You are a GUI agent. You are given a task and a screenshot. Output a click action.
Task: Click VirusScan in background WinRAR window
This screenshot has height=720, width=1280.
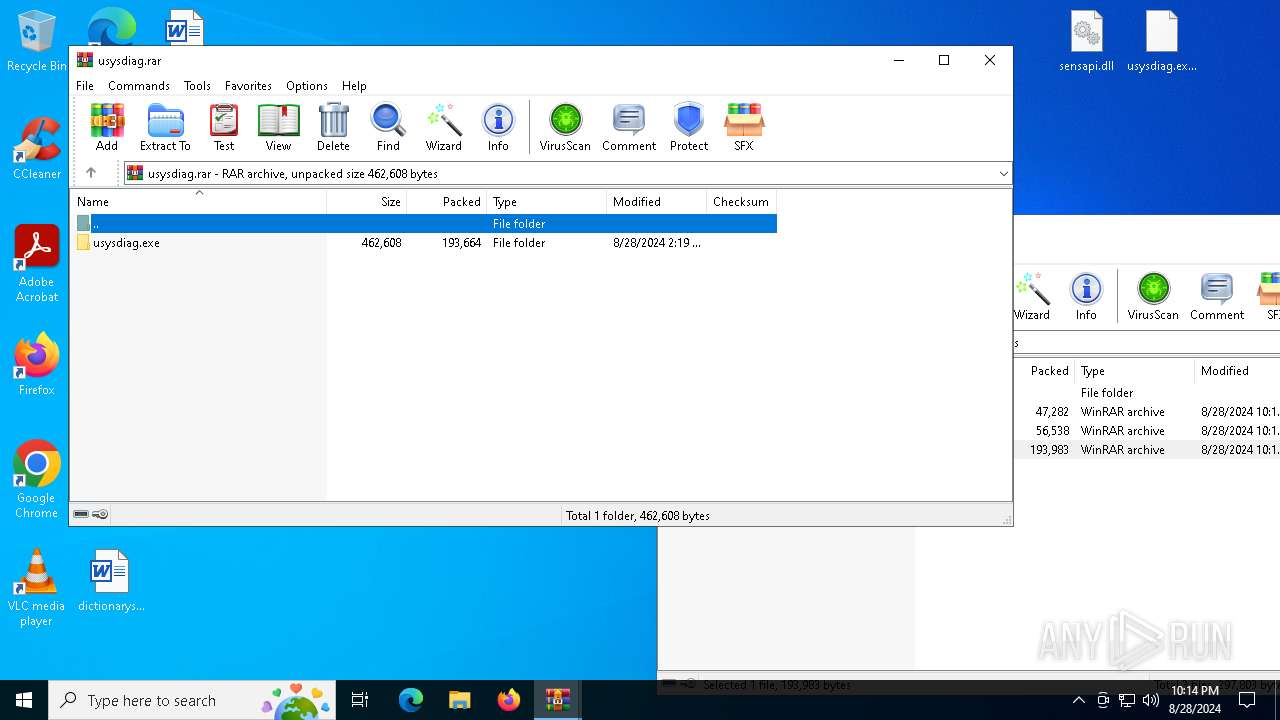click(x=1153, y=296)
